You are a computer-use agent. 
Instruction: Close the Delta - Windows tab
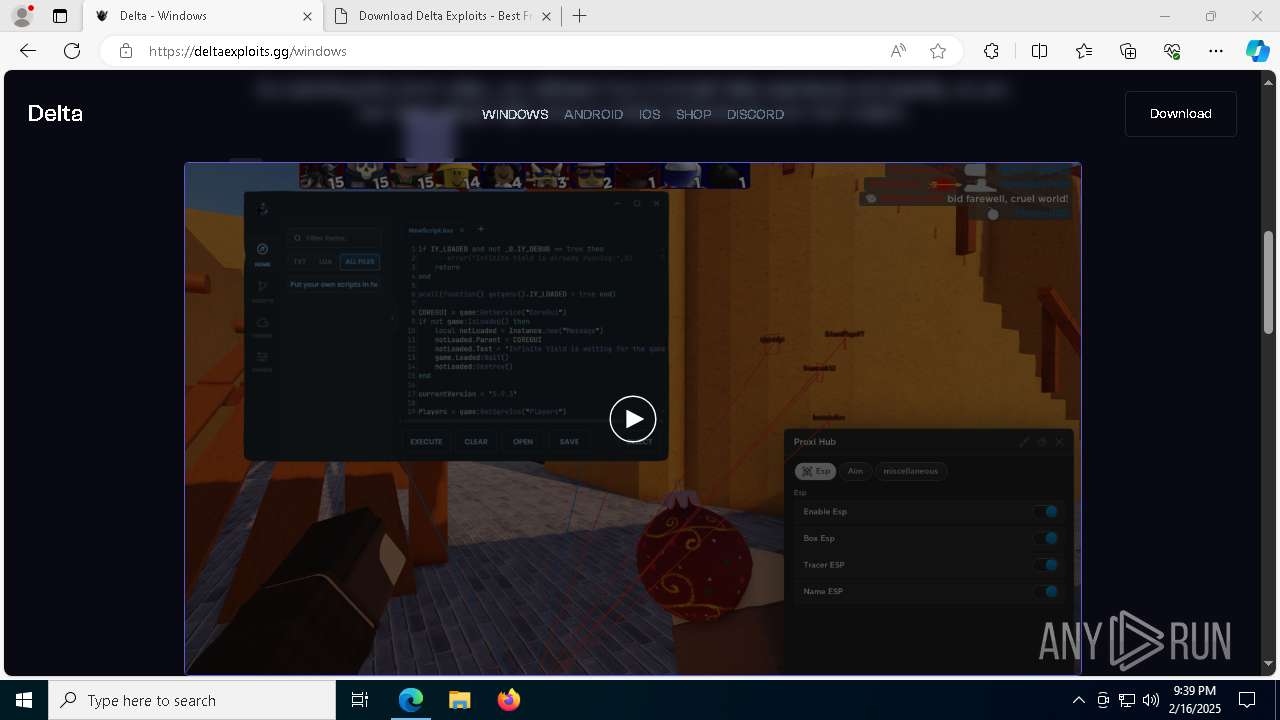point(307,16)
